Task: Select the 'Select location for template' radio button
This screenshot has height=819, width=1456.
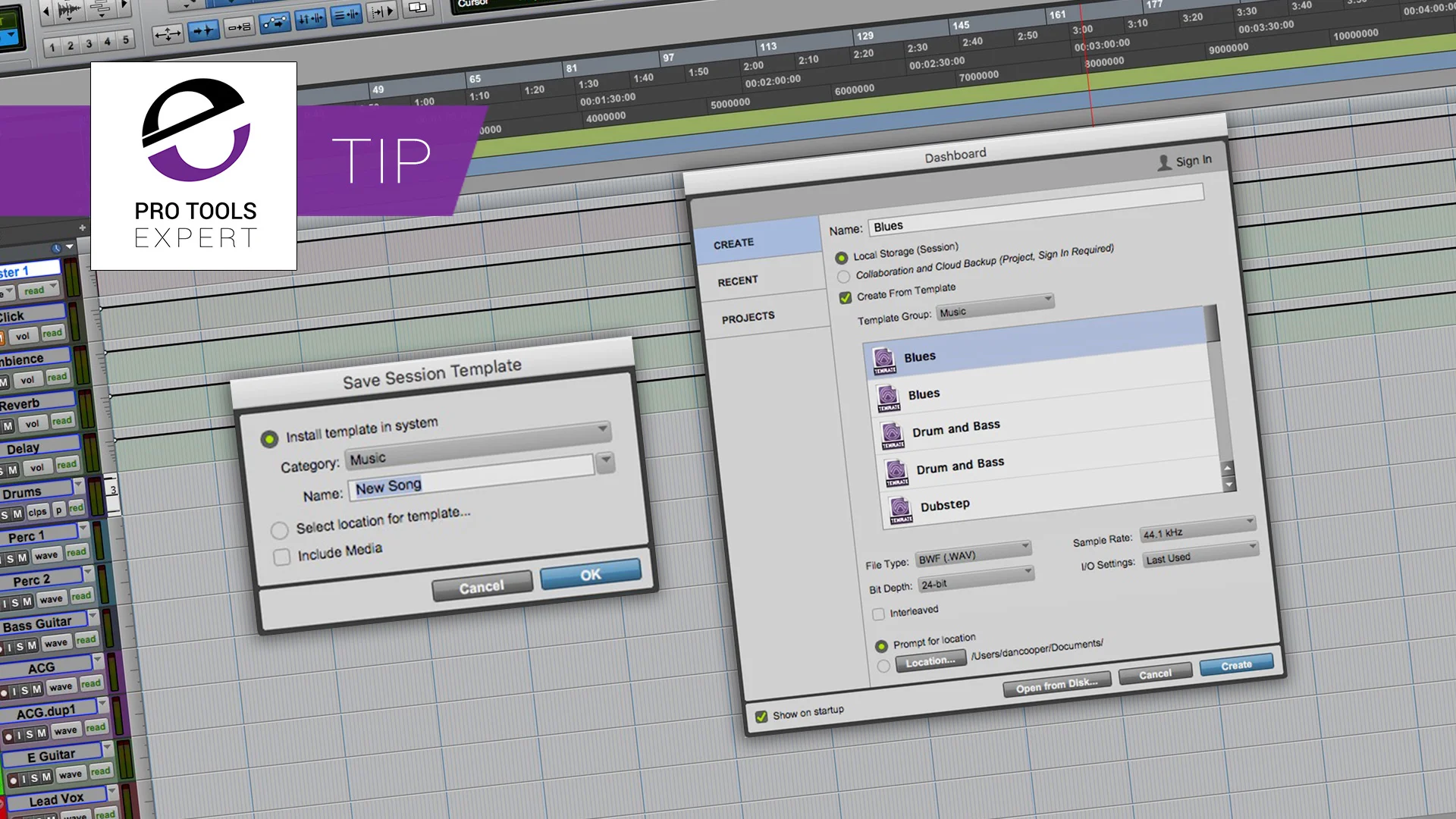Action: click(x=279, y=530)
